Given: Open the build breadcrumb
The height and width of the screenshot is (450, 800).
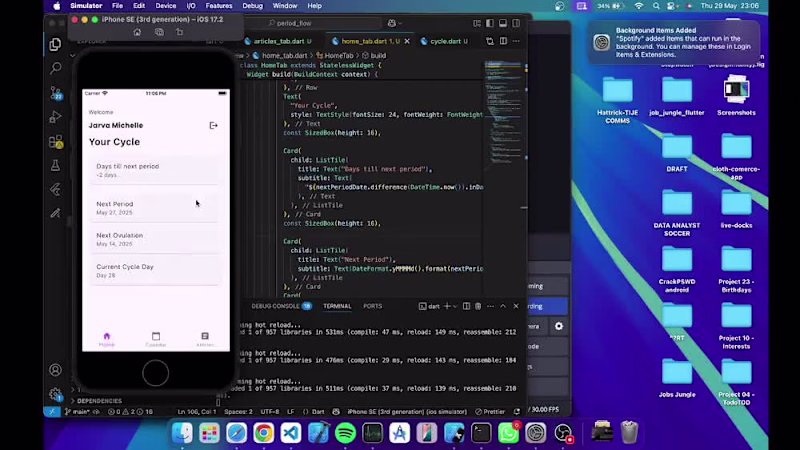Looking at the screenshot, I should [x=374, y=56].
